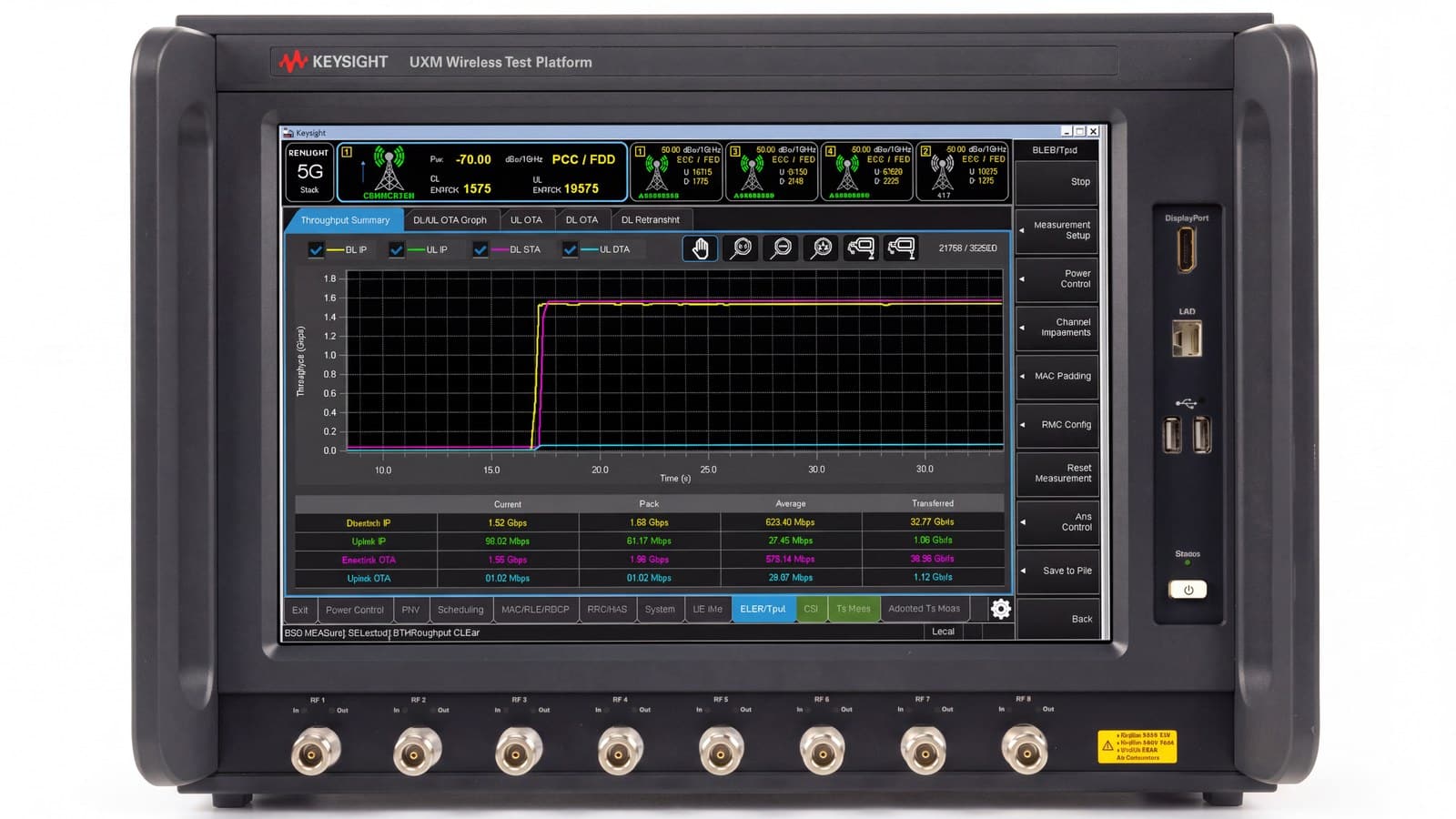Click the 5G Stack tile
The image size is (1456, 819).
click(x=309, y=171)
